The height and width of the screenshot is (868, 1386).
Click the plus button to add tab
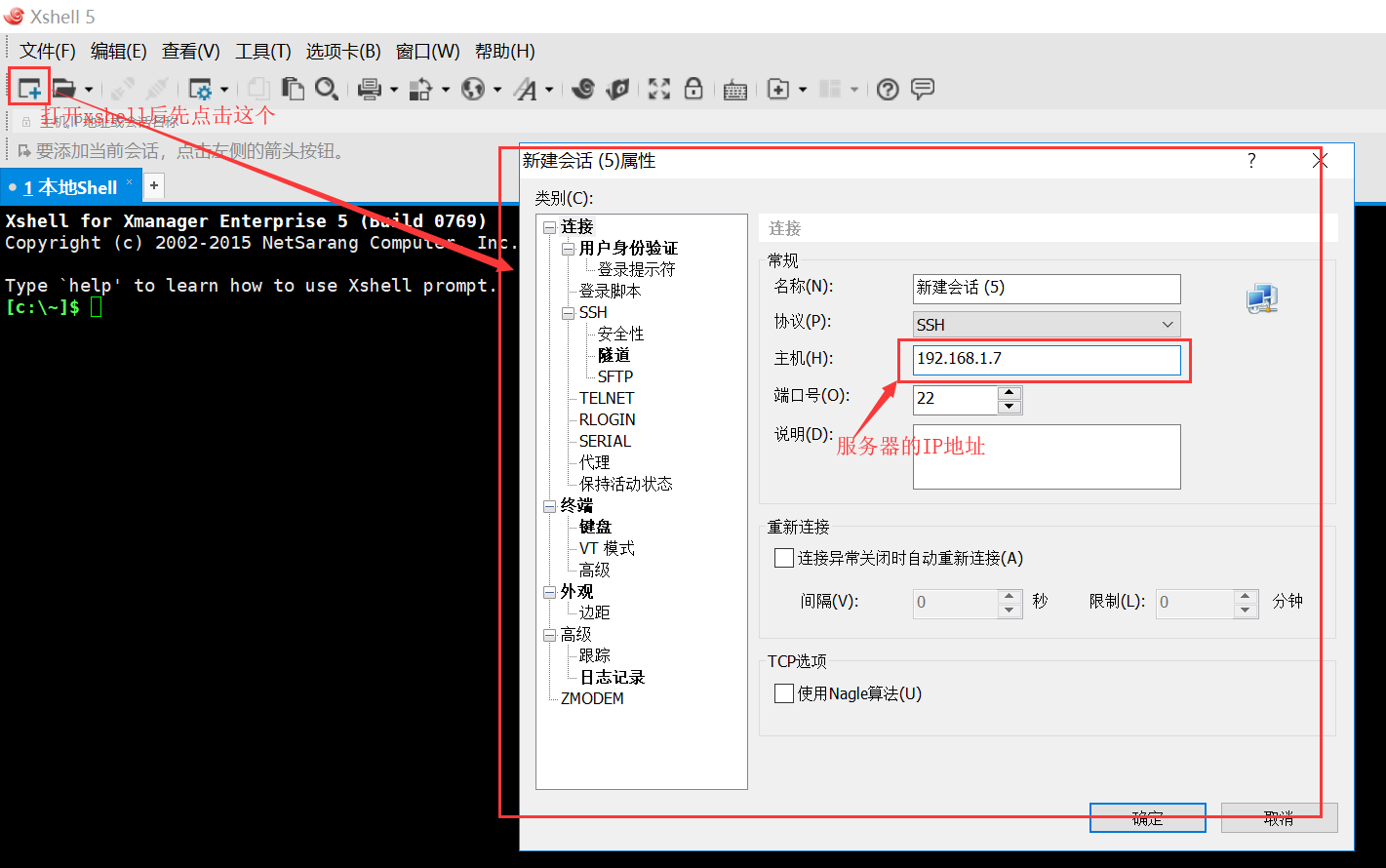(x=154, y=185)
